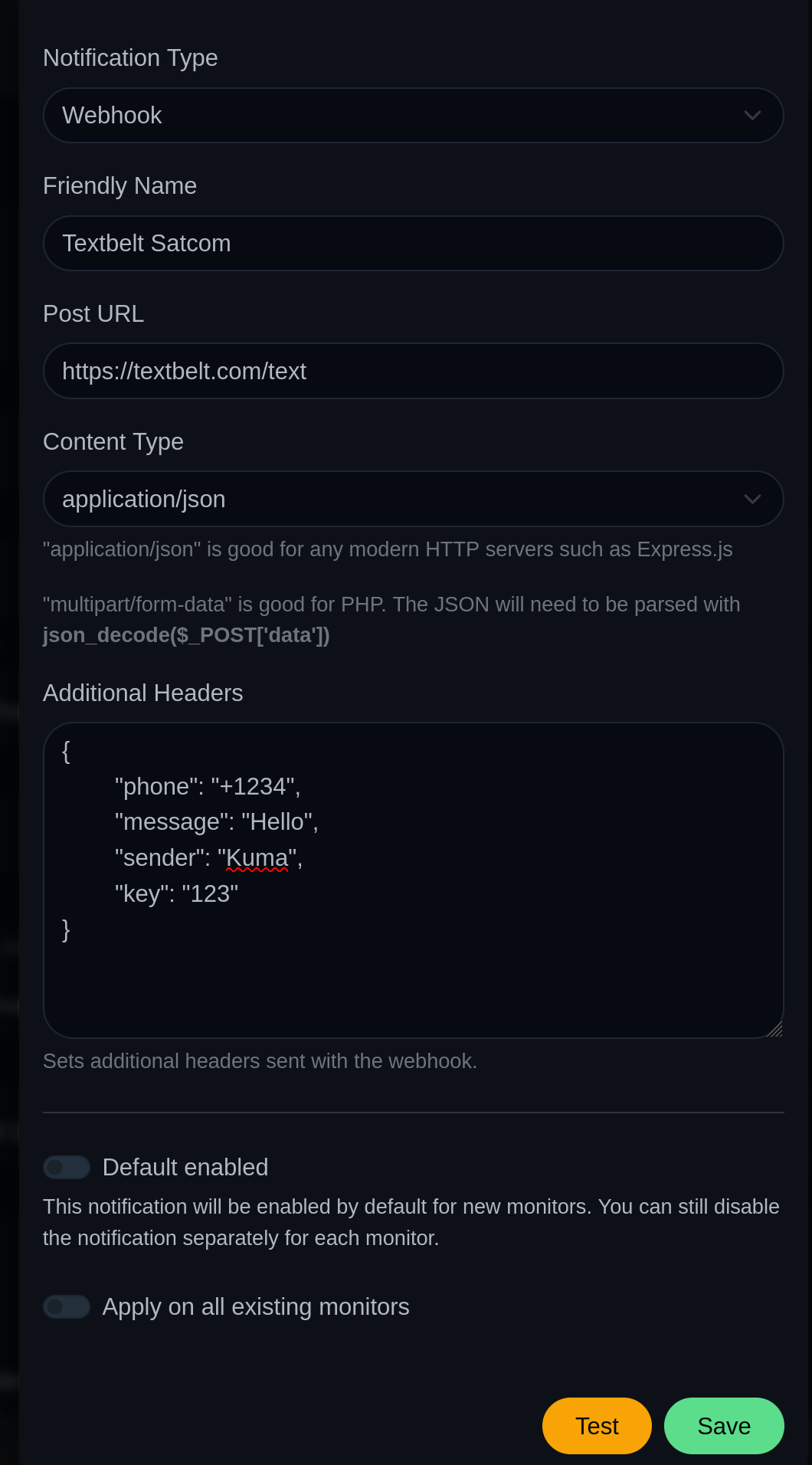Click the Default enabled switch track
The width and height of the screenshot is (812, 1465).
pos(66,1167)
